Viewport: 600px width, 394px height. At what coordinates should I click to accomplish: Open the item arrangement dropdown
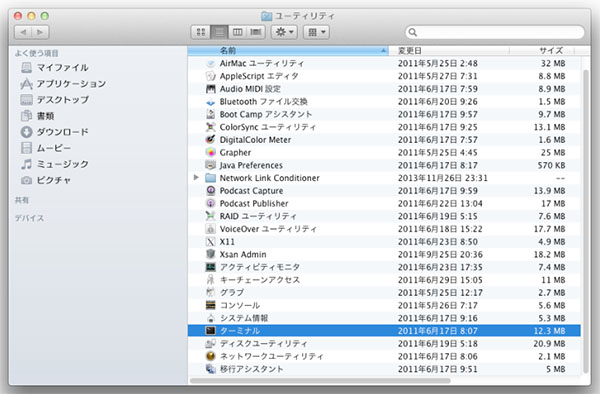316,32
